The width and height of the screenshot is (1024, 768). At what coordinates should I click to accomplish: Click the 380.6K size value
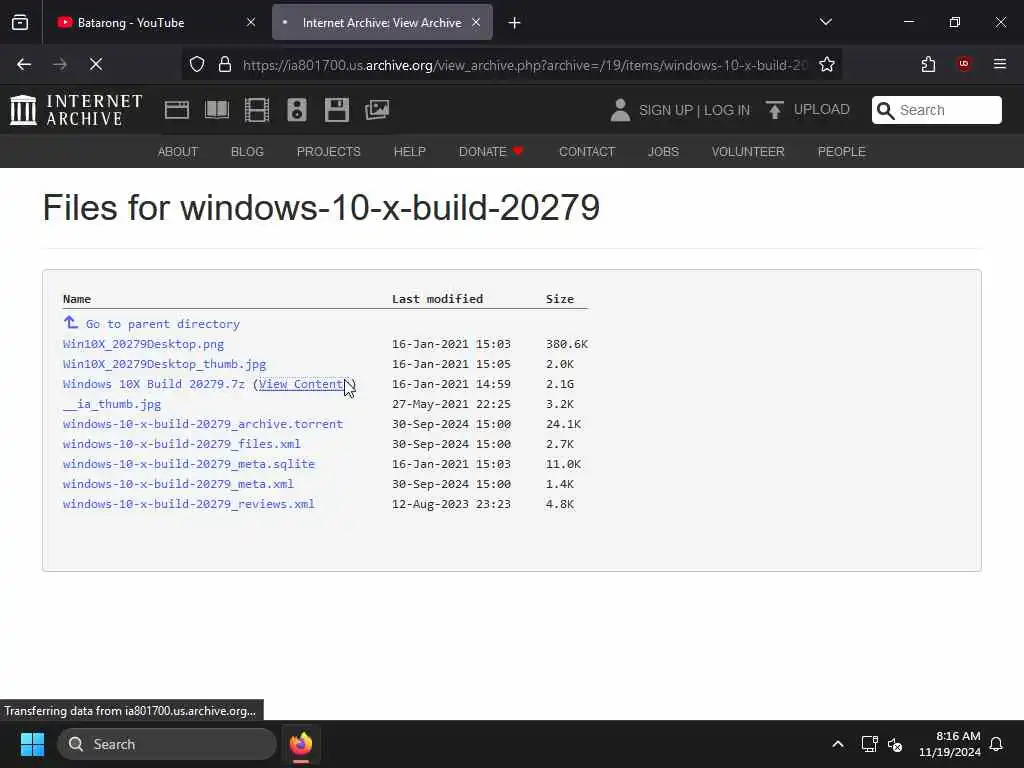pos(567,344)
